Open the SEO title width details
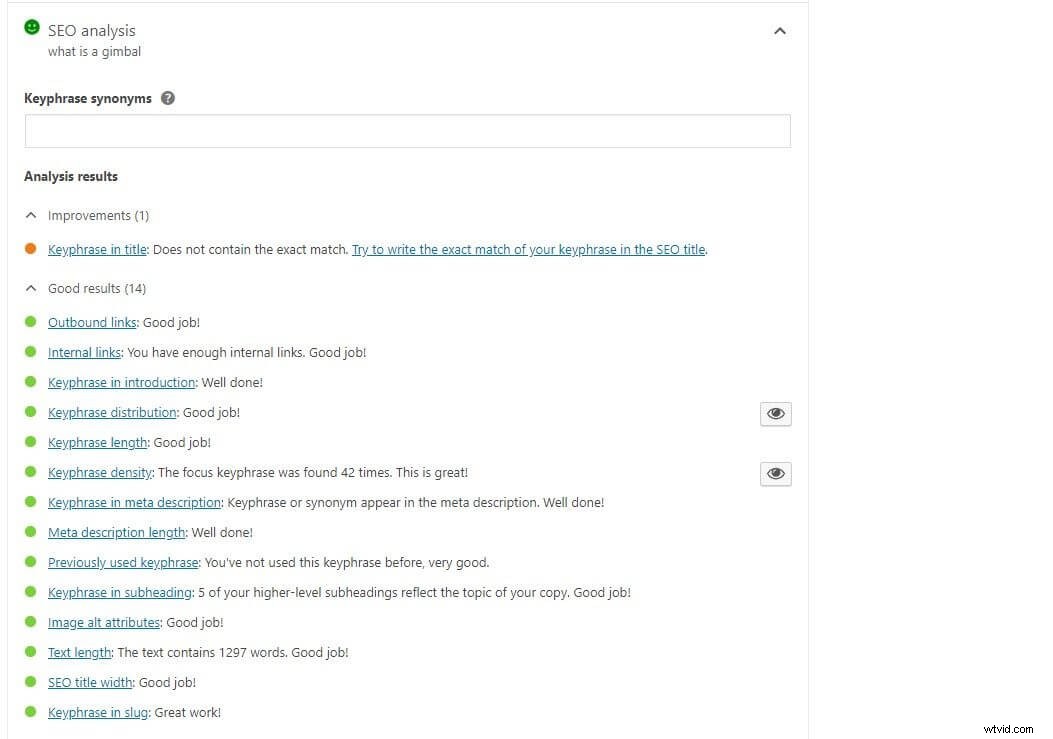This screenshot has width=1053, height=739. pos(90,682)
